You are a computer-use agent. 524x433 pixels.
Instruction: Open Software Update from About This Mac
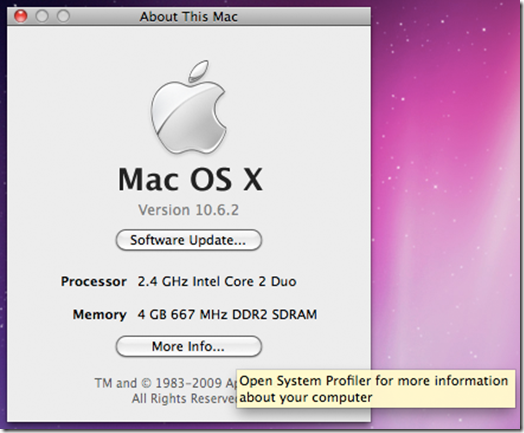click(188, 240)
